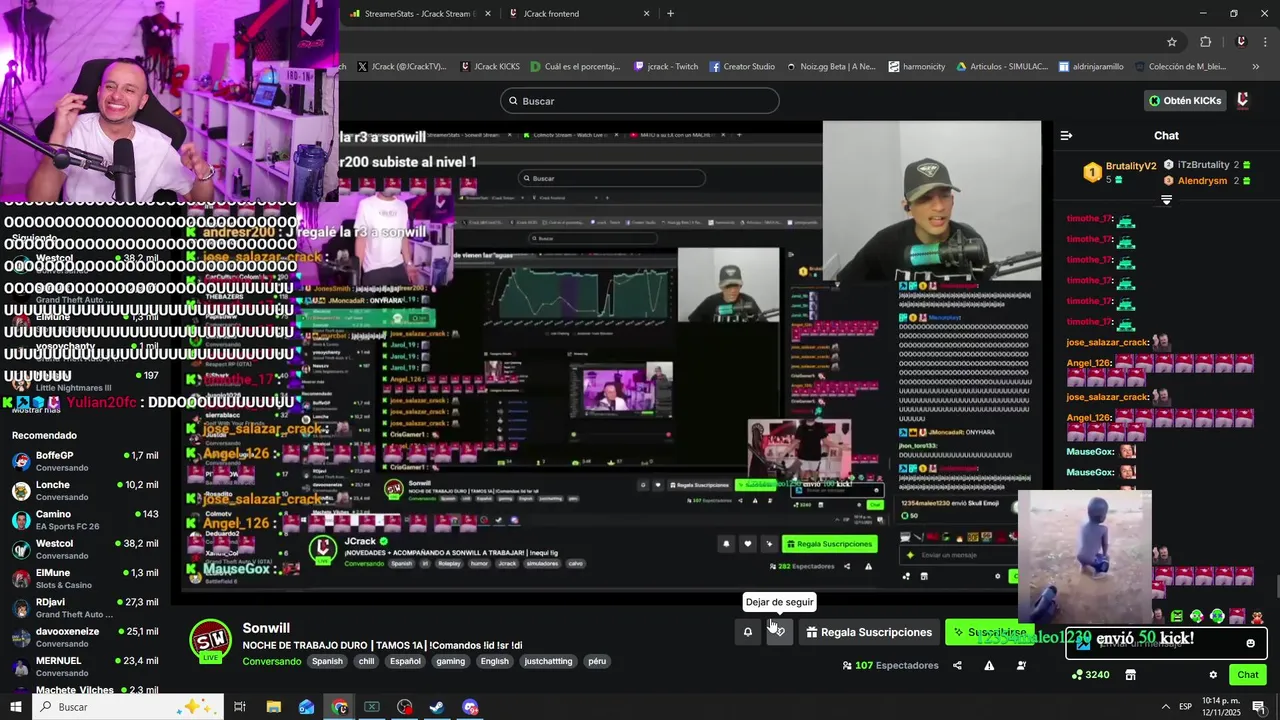This screenshot has height=720, width=1280.
Task: Open the emoji picker in chat input
Action: pos(1250,643)
